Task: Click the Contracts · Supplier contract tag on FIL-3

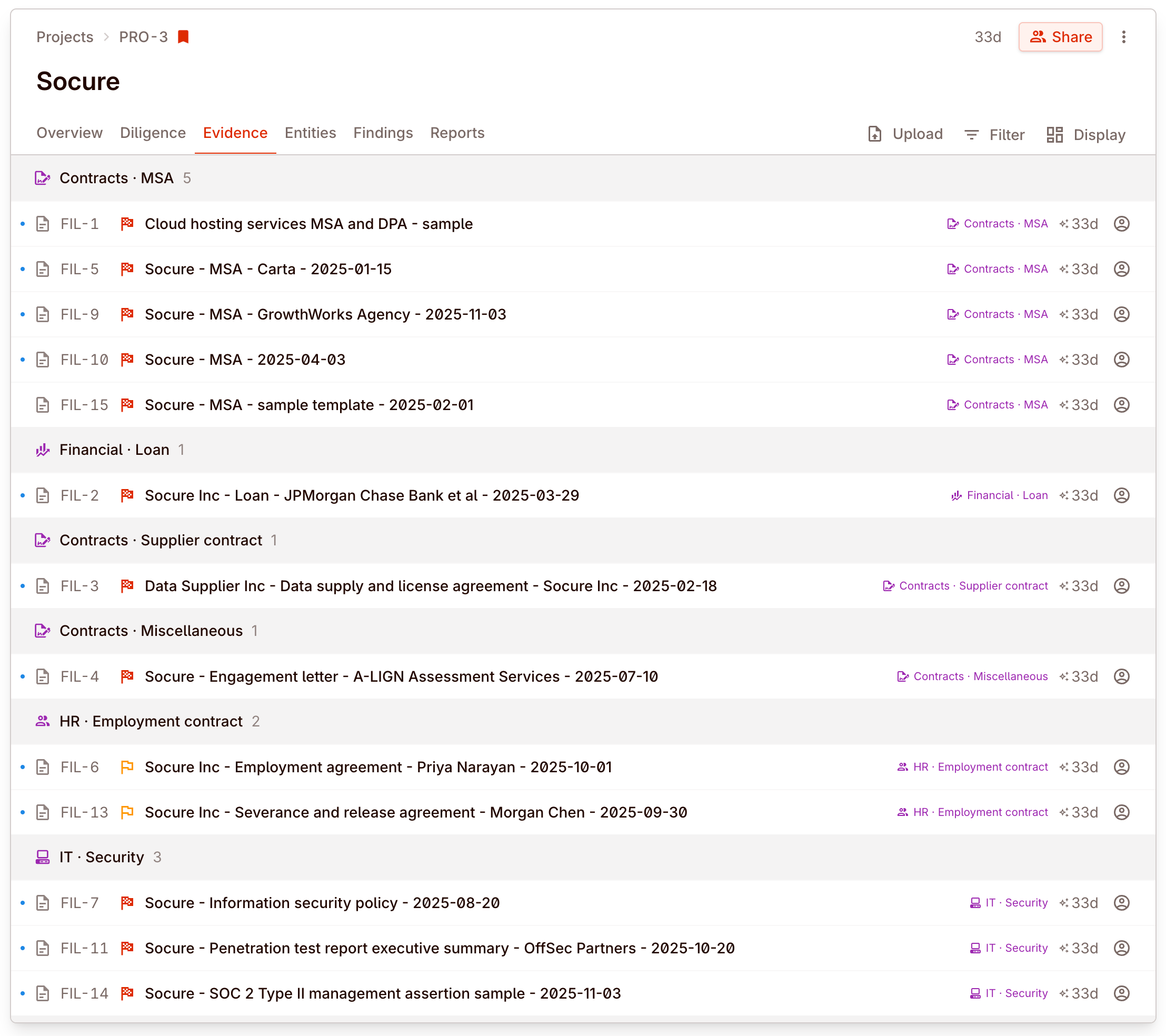Action: pyautogui.click(x=965, y=586)
